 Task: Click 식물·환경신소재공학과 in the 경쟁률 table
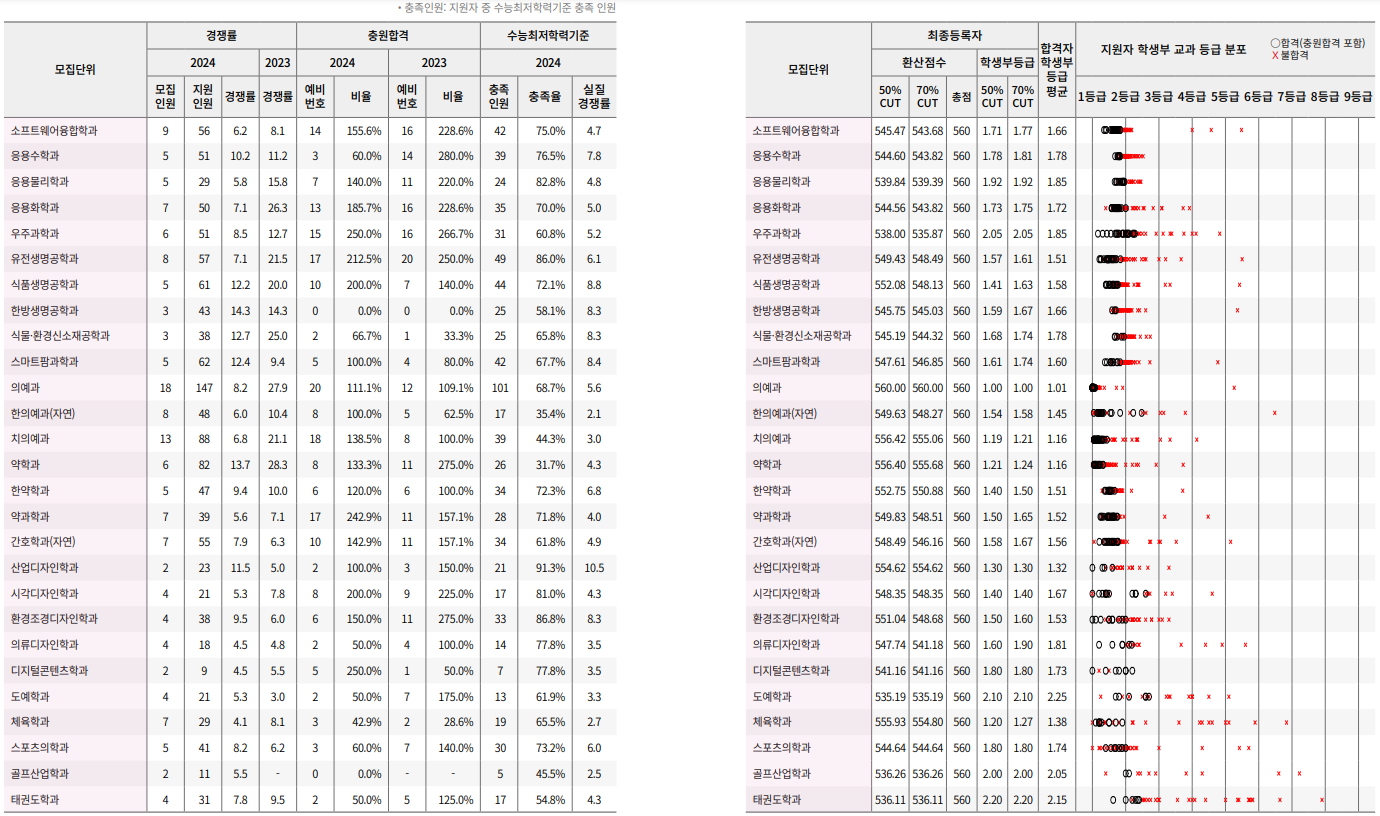click(60, 337)
